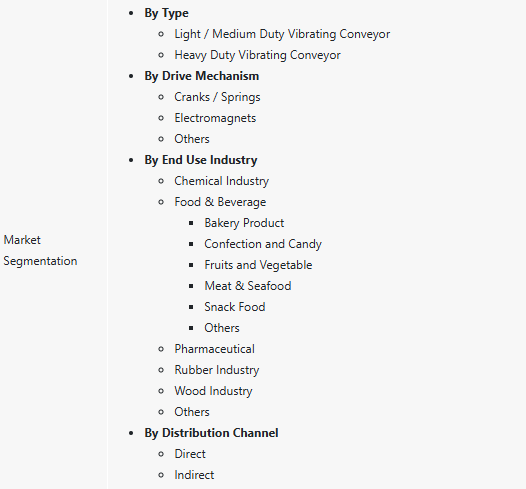Click Confection and Candy sub-item
526x489 pixels.
click(x=263, y=244)
